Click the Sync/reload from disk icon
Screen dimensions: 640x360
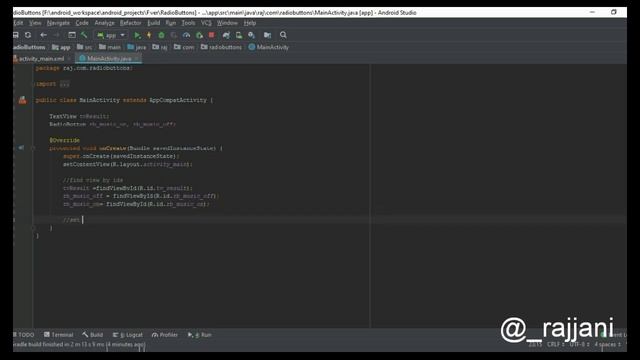tap(28, 35)
